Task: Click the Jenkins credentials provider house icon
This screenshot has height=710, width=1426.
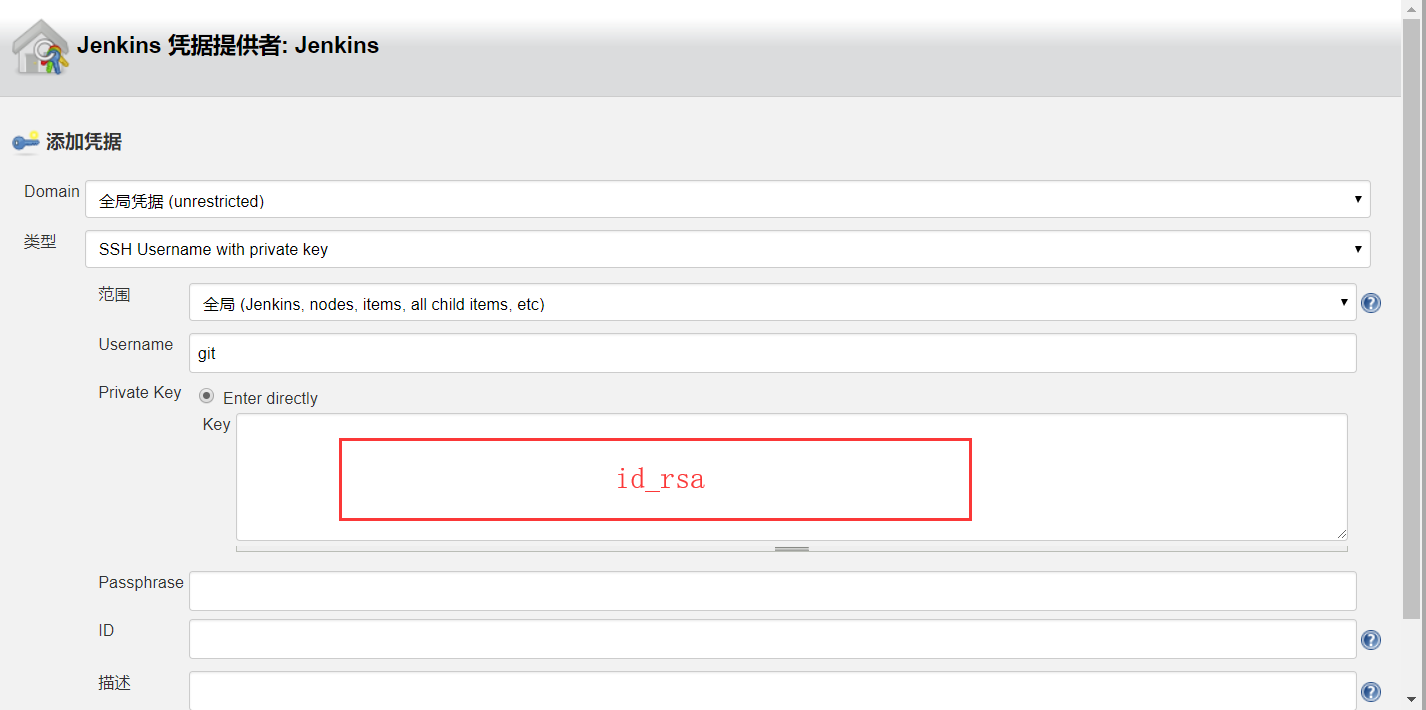Action: pos(41,47)
